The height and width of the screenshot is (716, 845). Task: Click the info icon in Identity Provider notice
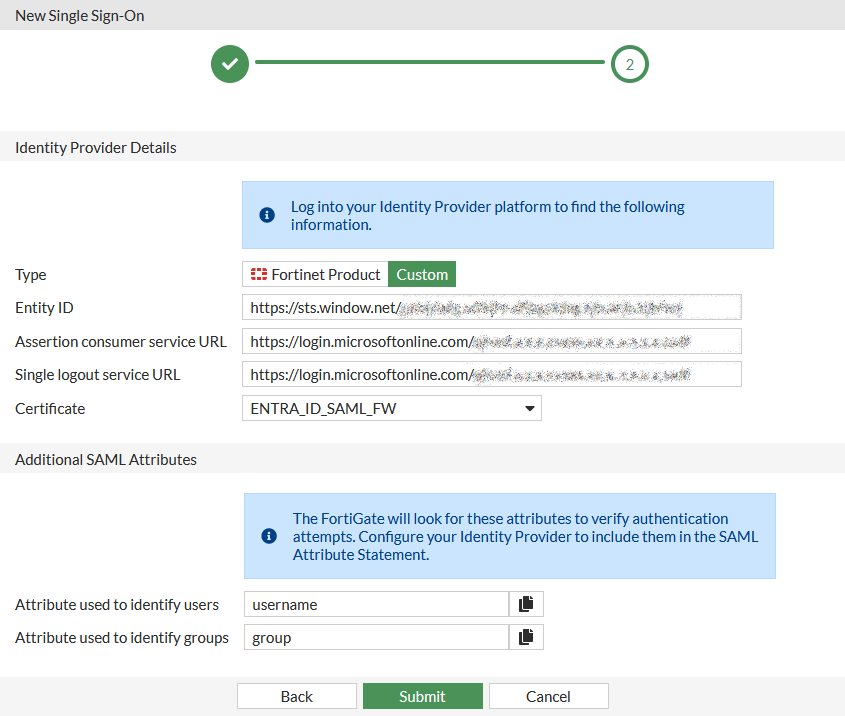click(268, 215)
